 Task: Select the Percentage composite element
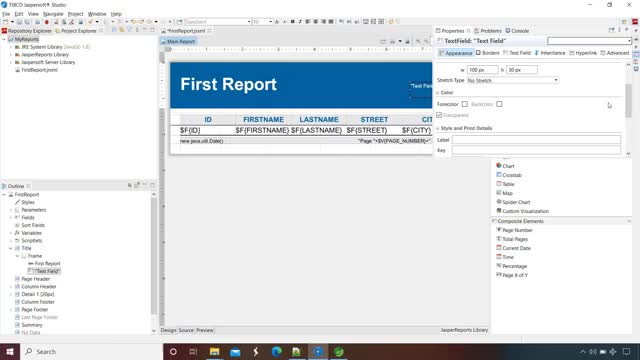click(x=511, y=266)
